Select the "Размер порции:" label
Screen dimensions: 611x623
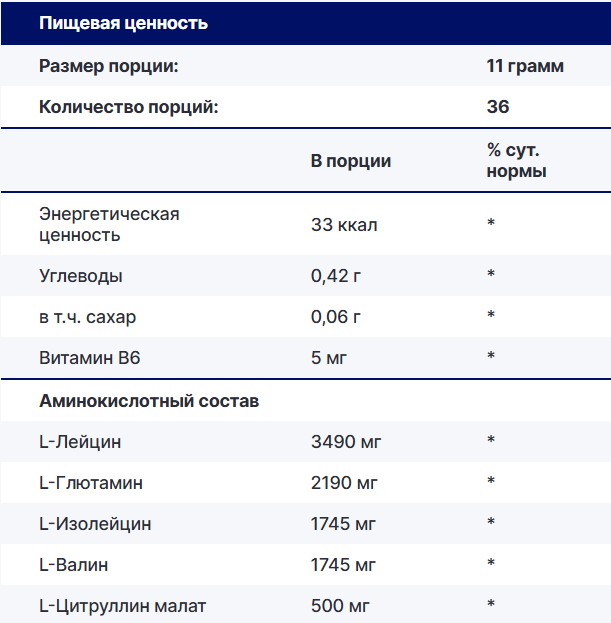(109, 66)
